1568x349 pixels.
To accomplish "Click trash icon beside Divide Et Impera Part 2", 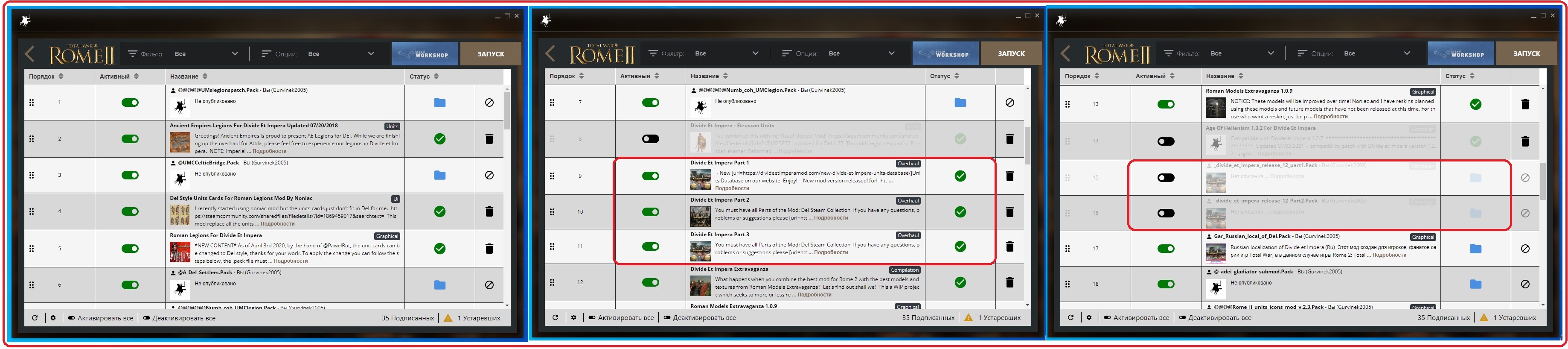I will (x=1009, y=212).
